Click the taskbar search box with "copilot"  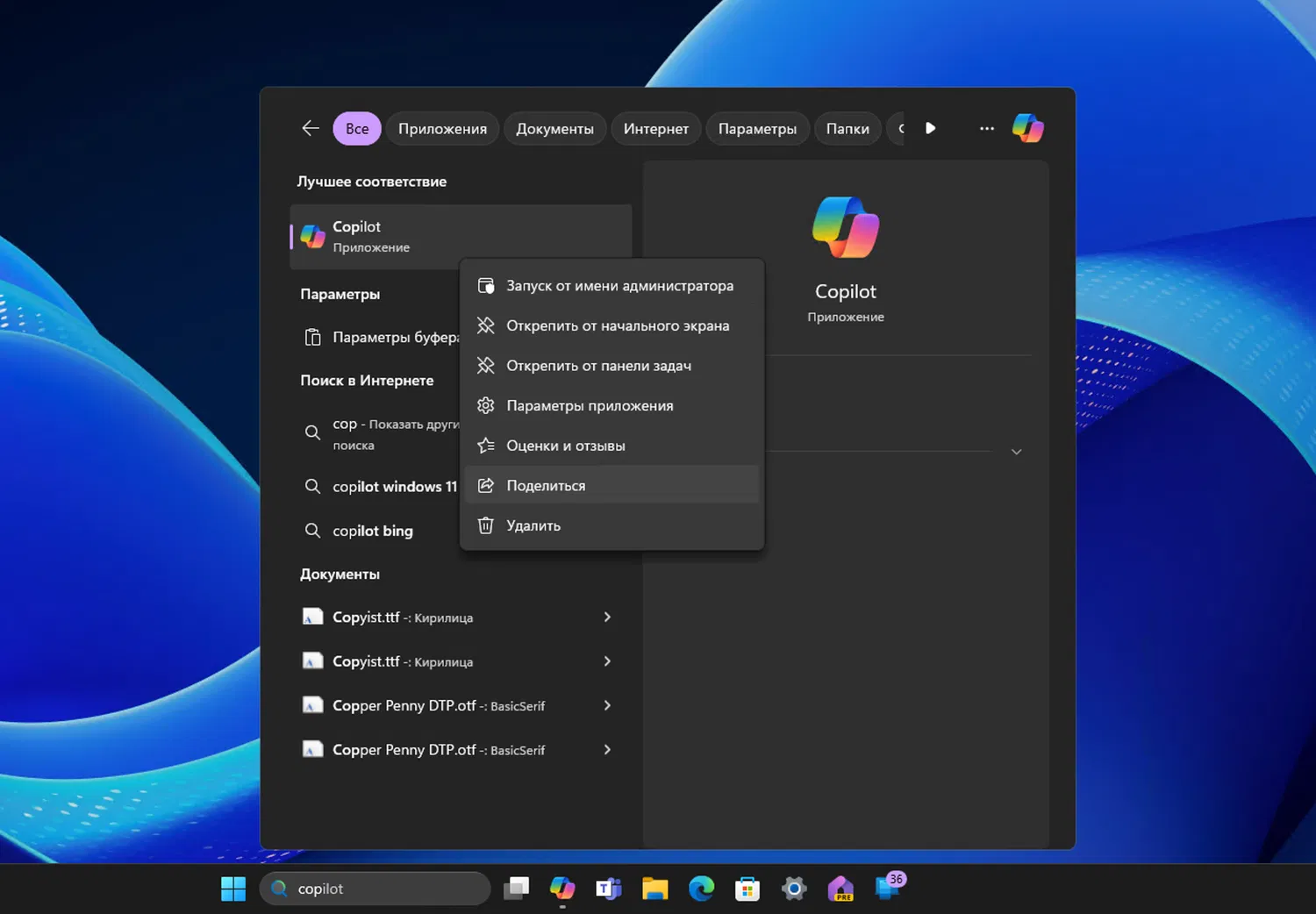click(x=375, y=889)
